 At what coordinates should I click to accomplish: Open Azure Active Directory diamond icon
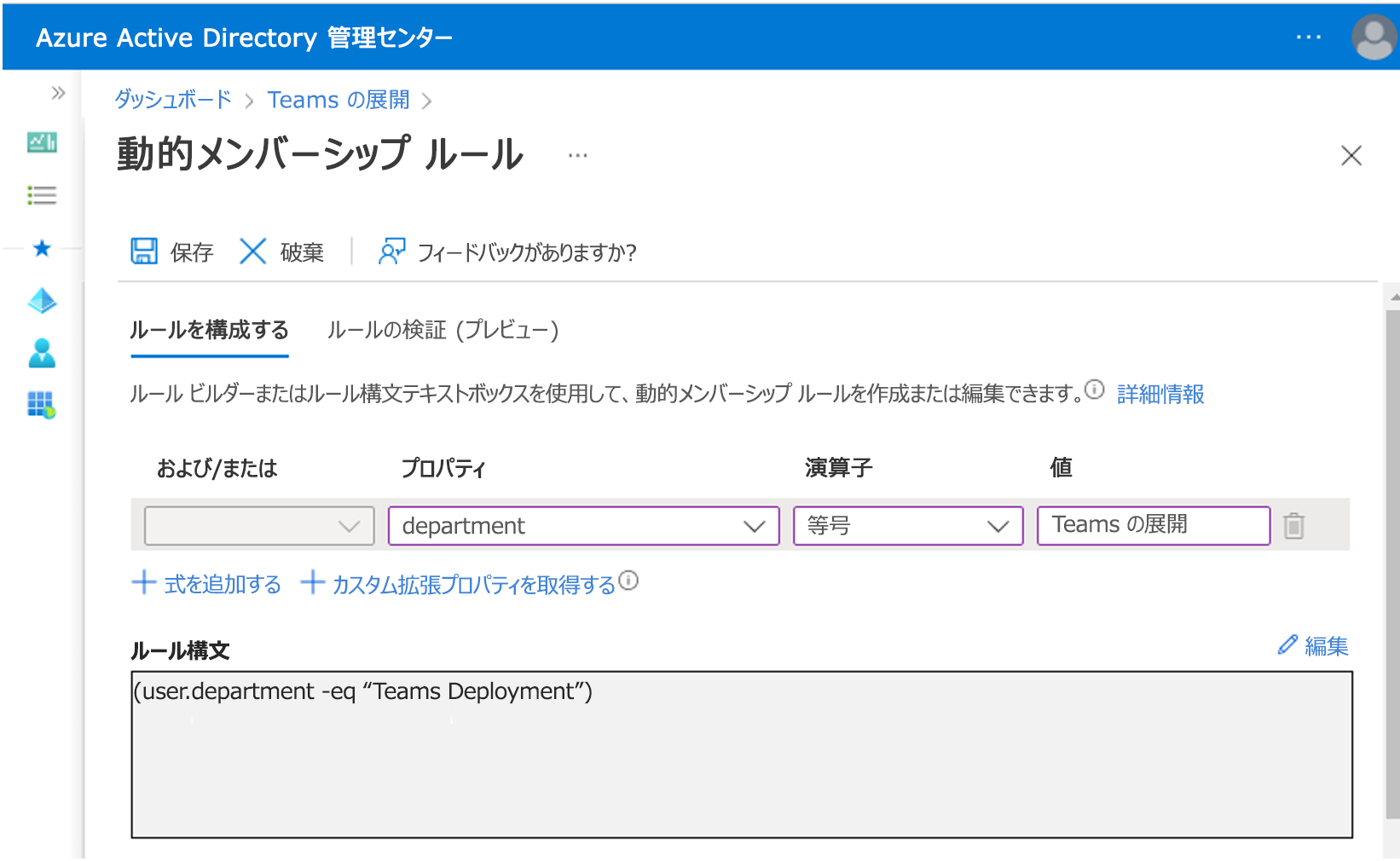(42, 300)
